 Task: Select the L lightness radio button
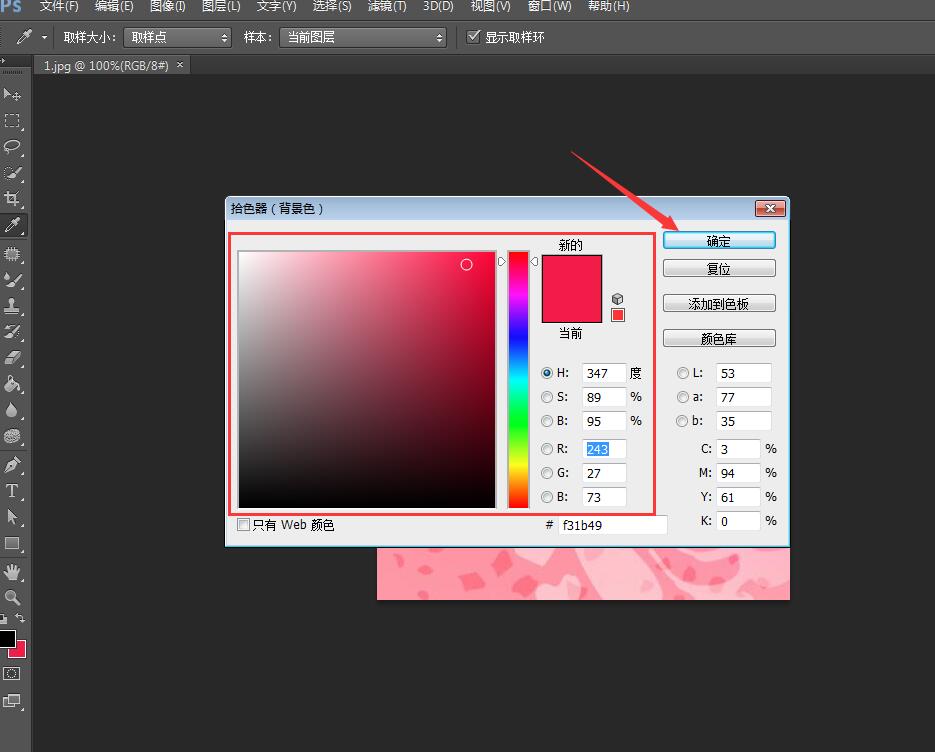point(683,373)
